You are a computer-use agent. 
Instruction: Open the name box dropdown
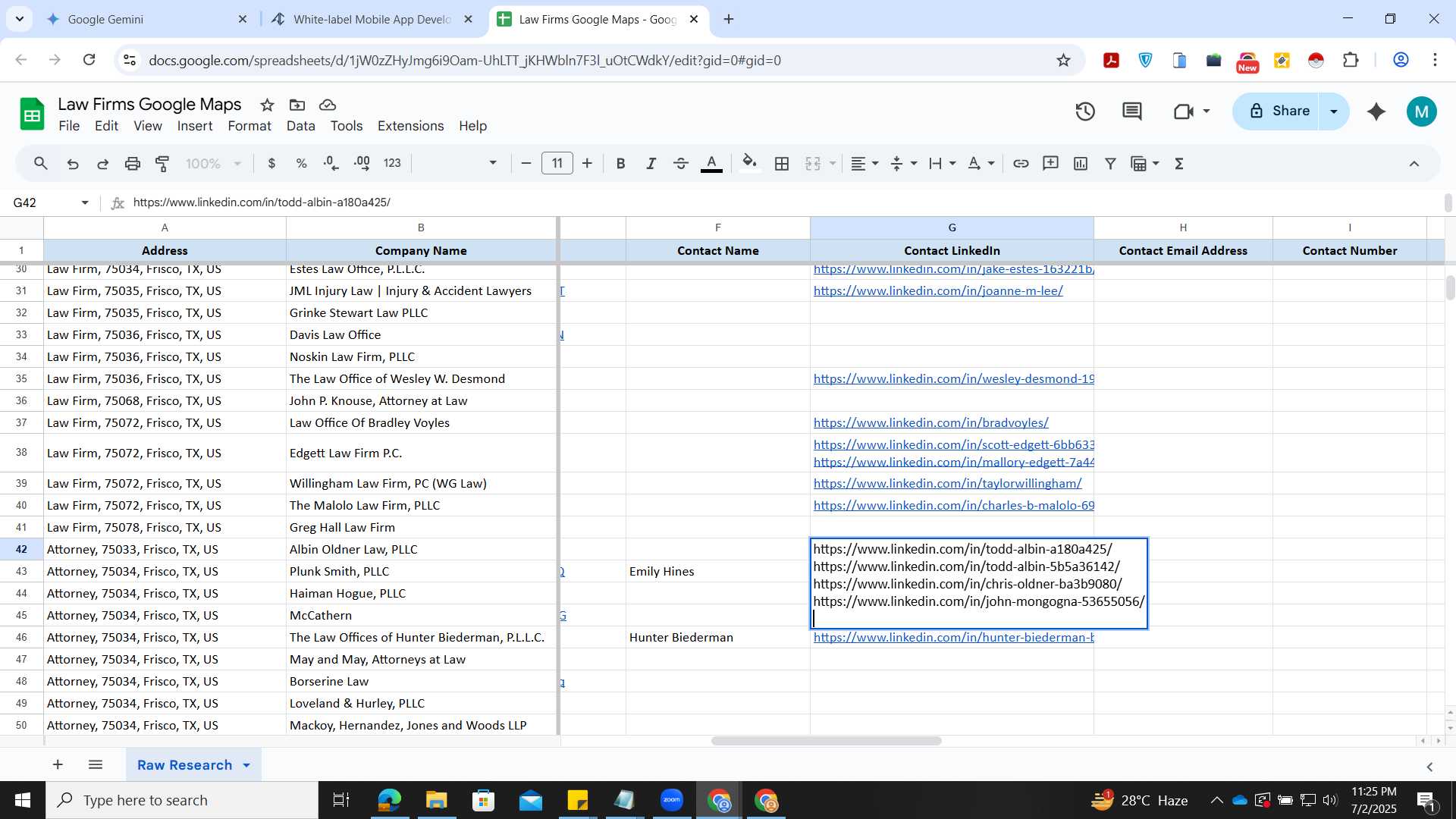click(85, 202)
